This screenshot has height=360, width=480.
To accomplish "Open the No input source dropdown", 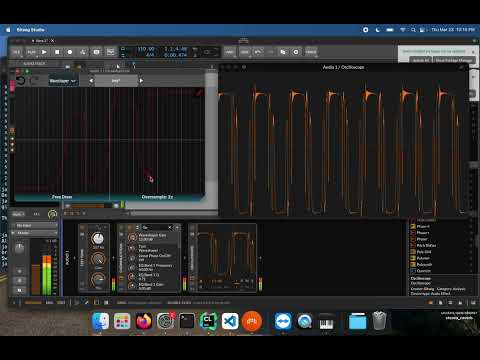I will (35, 226).
